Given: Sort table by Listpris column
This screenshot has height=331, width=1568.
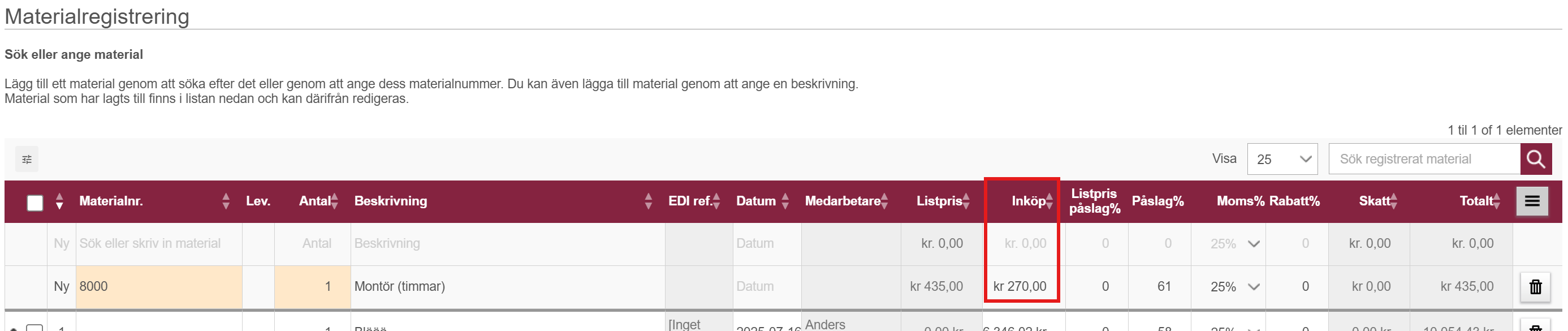Looking at the screenshot, I should click(x=966, y=201).
